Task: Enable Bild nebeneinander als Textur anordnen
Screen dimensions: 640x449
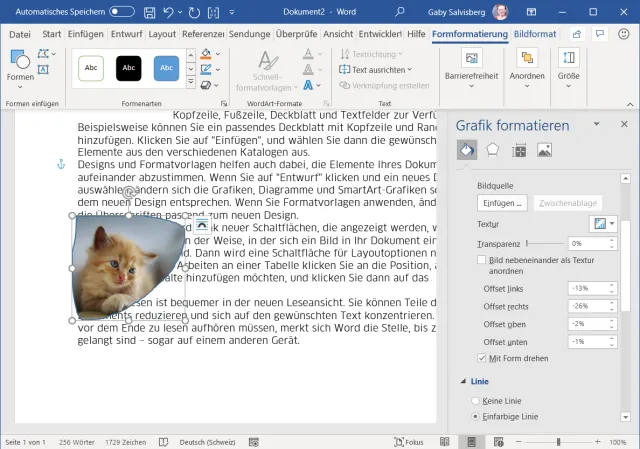Action: click(483, 260)
